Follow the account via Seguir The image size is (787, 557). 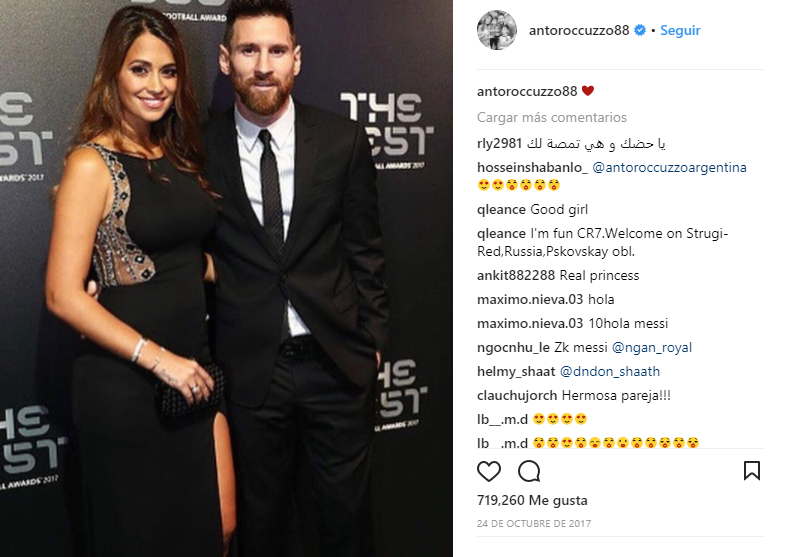680,30
